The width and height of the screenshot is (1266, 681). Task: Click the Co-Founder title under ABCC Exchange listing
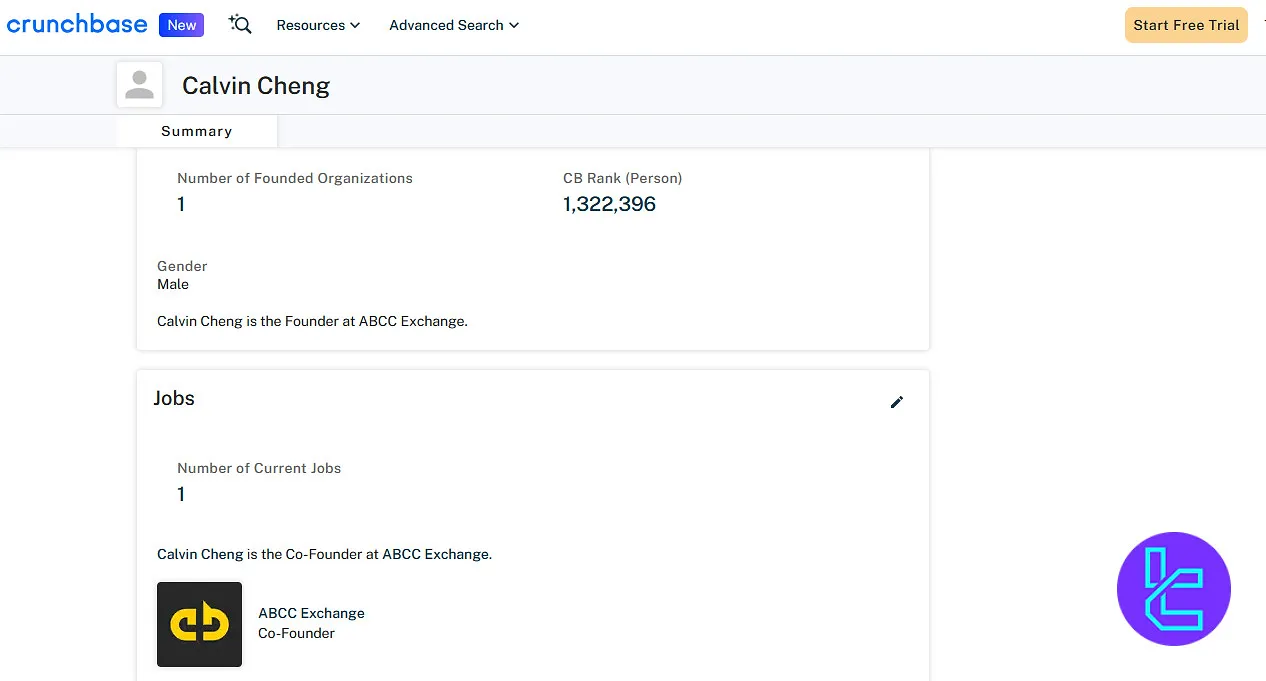[x=296, y=633]
